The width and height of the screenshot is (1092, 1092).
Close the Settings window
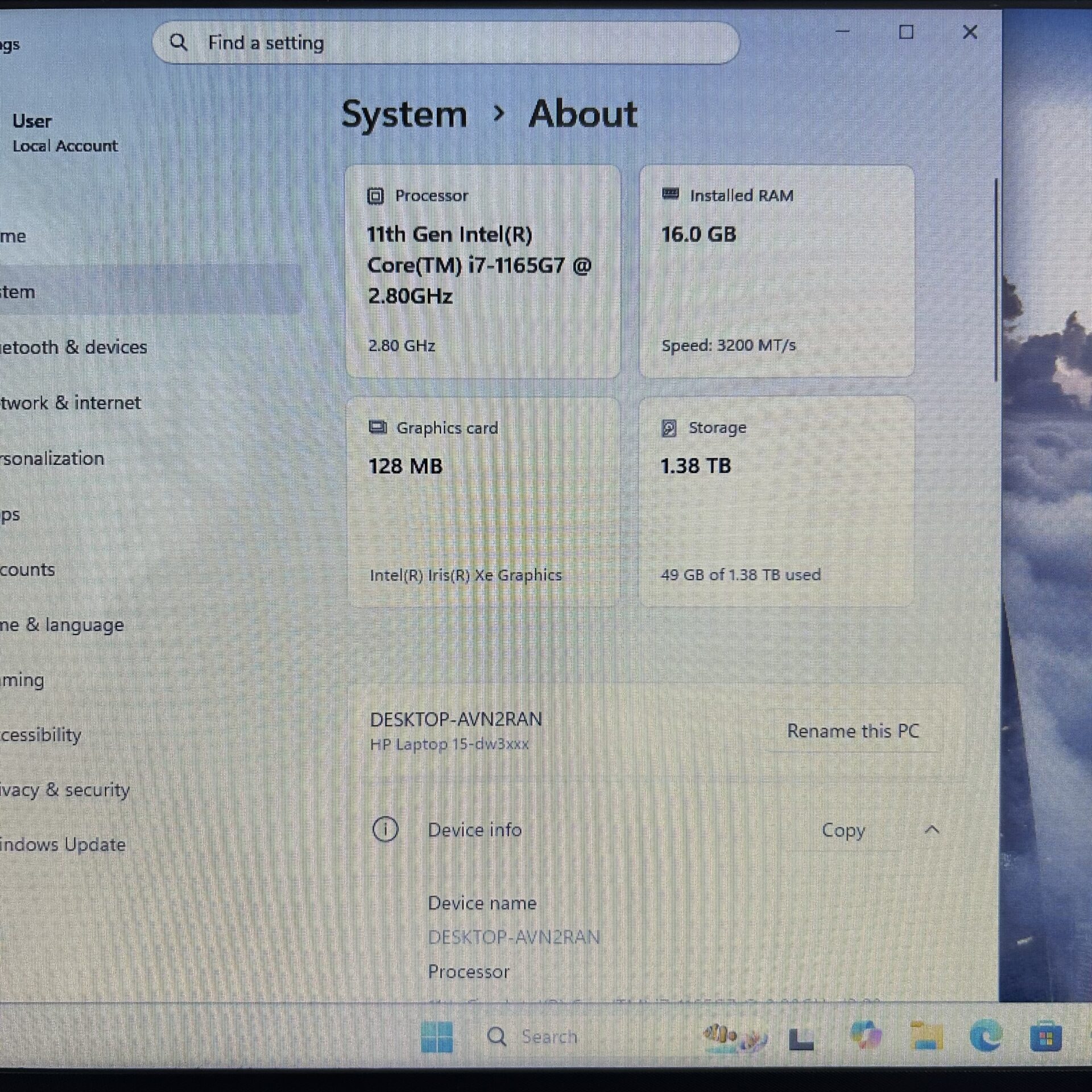[x=970, y=32]
